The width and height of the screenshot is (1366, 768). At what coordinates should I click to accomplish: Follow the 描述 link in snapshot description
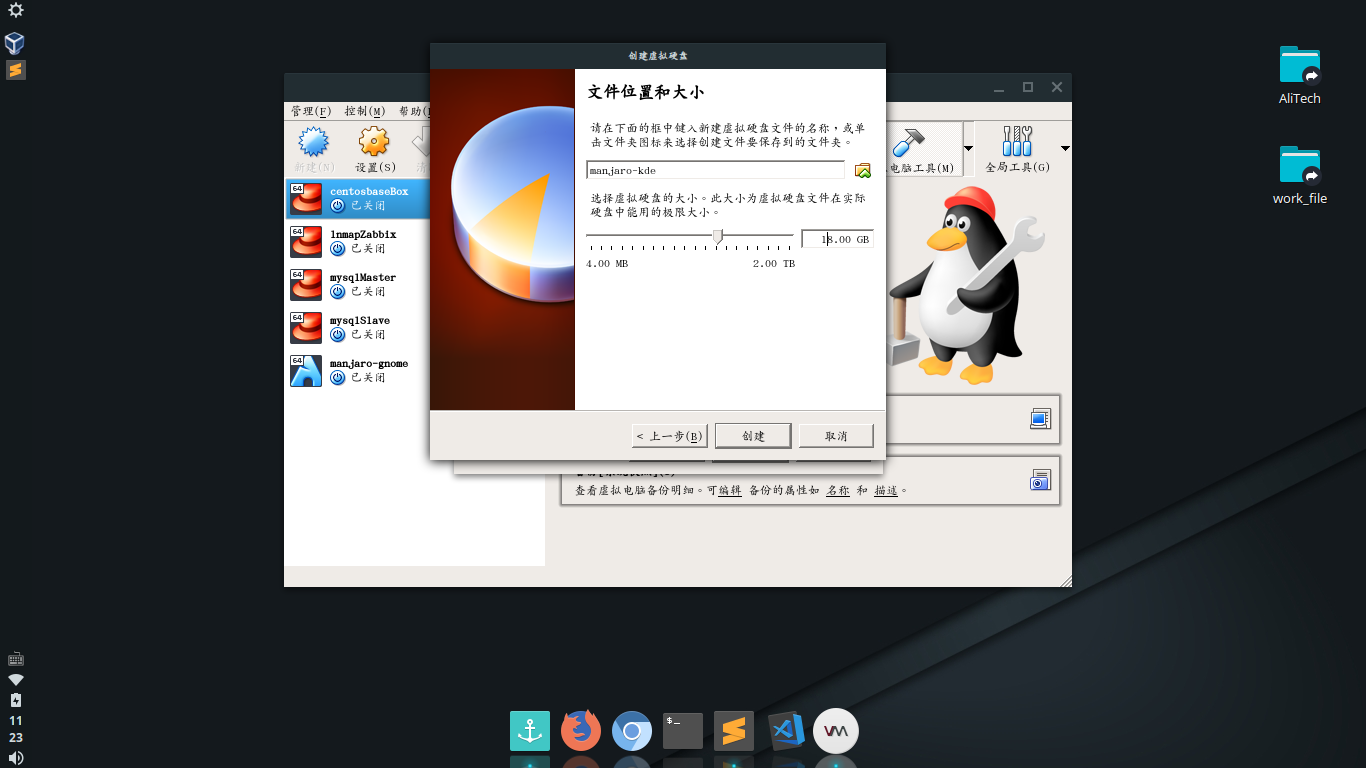pyautogui.click(x=886, y=491)
